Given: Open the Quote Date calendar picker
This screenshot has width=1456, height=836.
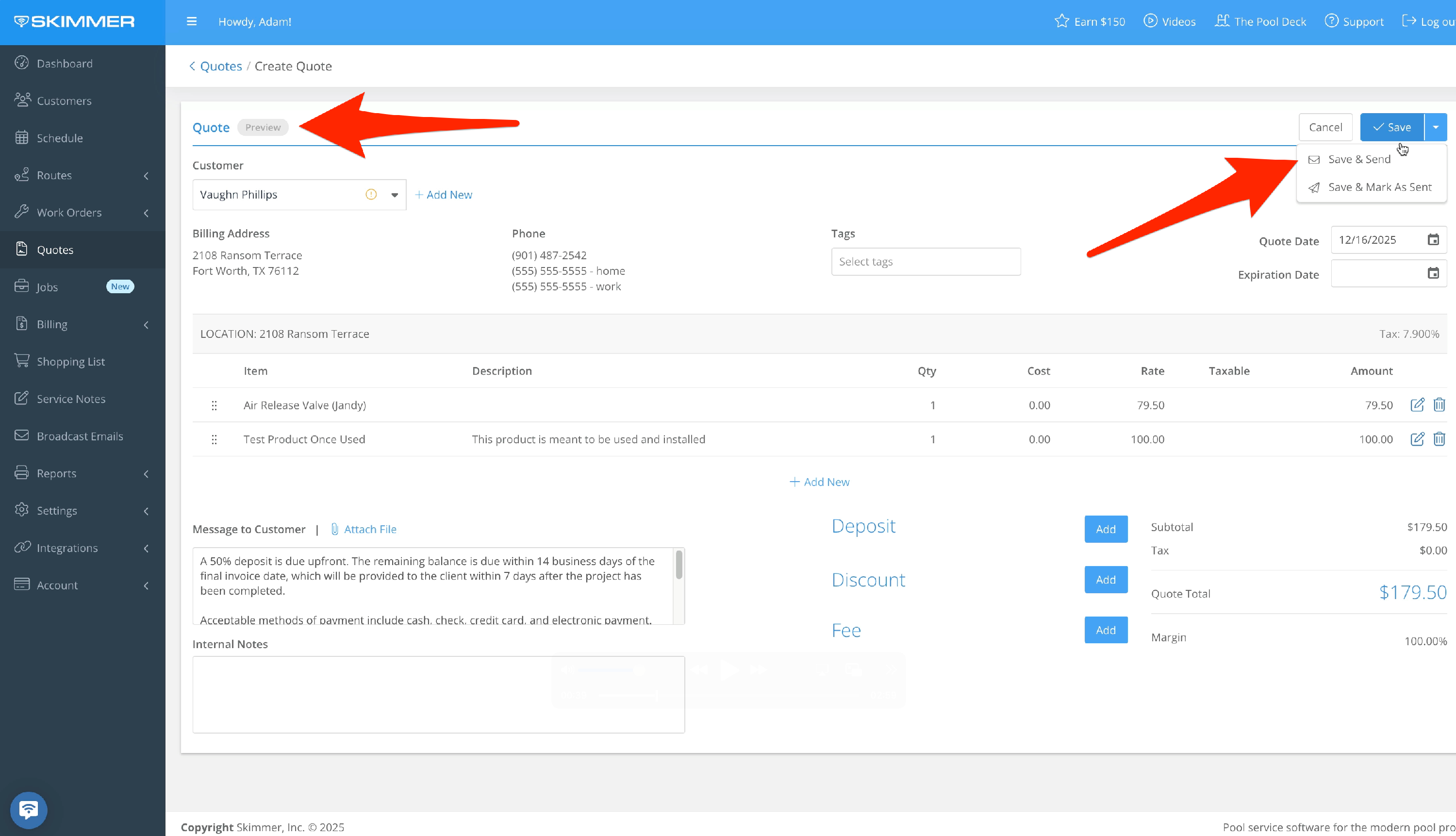Looking at the screenshot, I should [x=1433, y=239].
